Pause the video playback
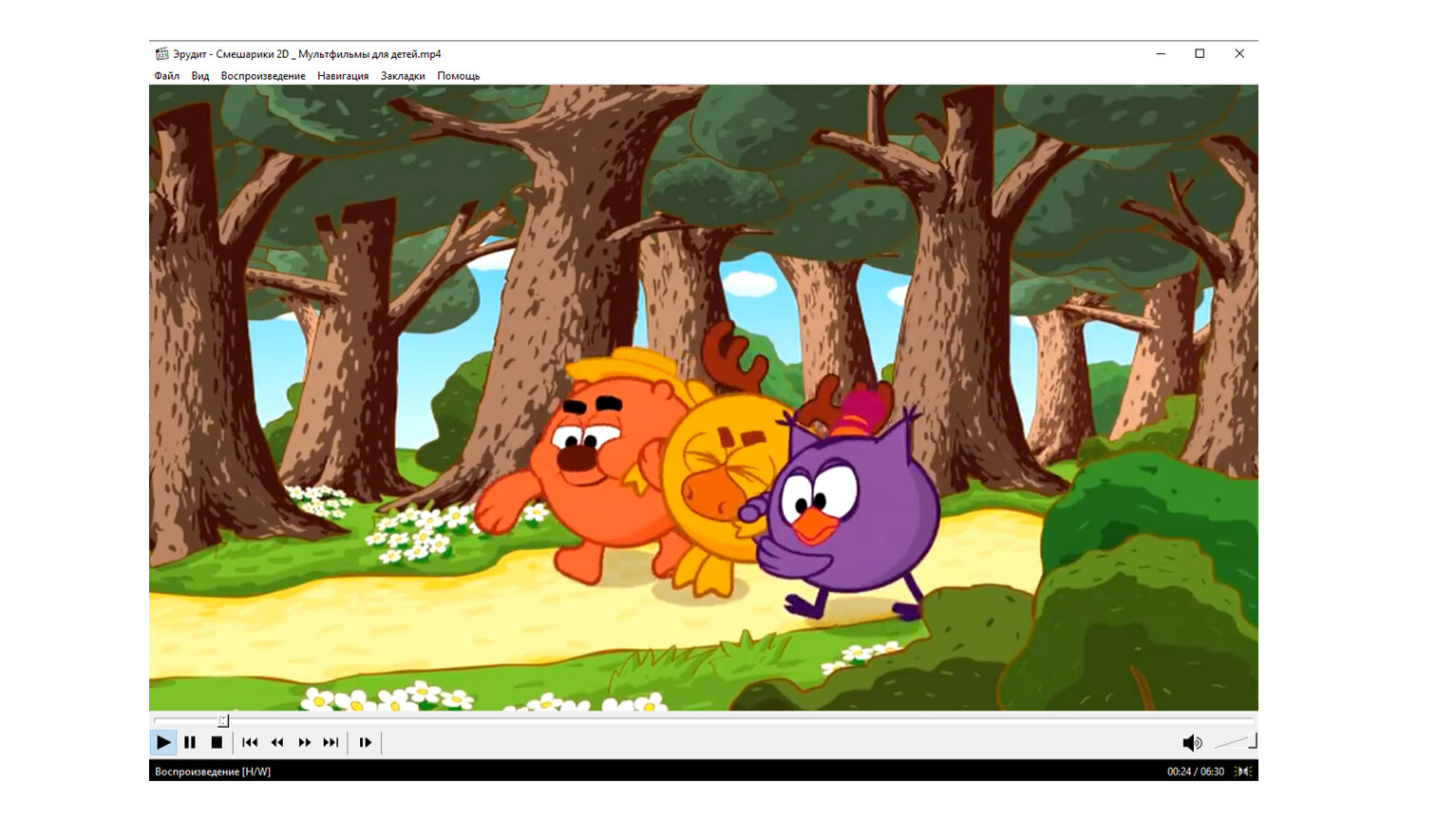The image size is (1456, 821). [x=190, y=742]
